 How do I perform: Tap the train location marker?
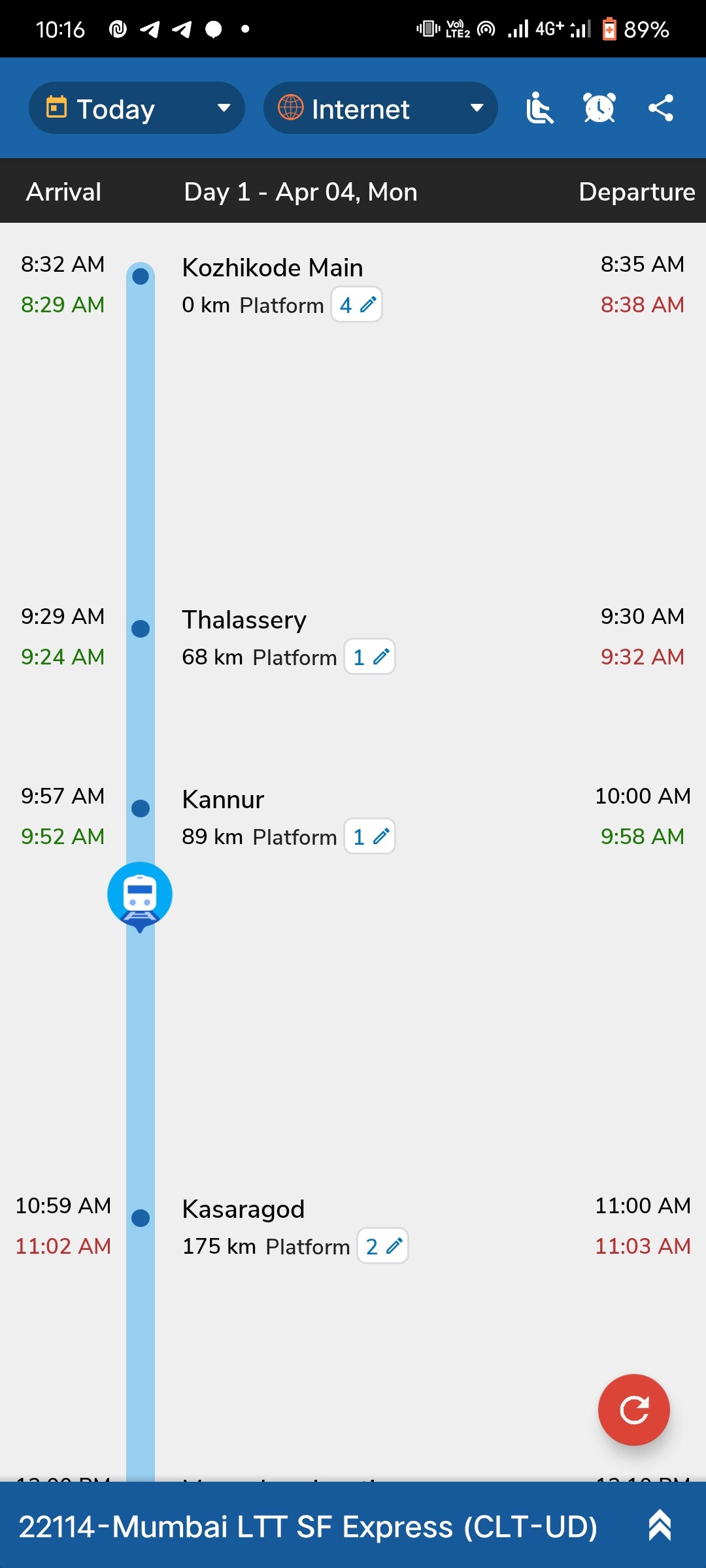(140, 894)
